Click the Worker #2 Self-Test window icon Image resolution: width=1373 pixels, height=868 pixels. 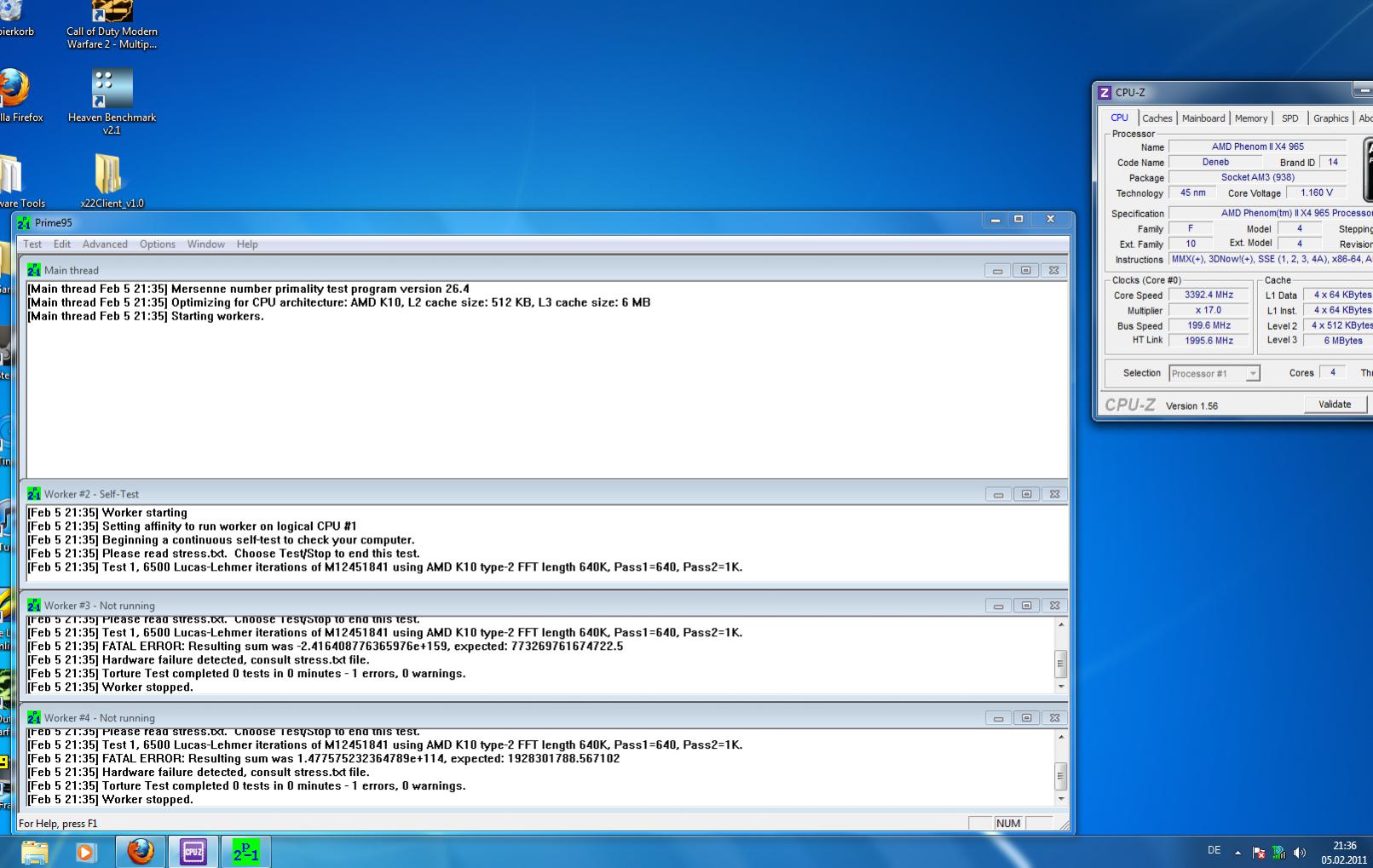pyautogui.click(x=34, y=494)
